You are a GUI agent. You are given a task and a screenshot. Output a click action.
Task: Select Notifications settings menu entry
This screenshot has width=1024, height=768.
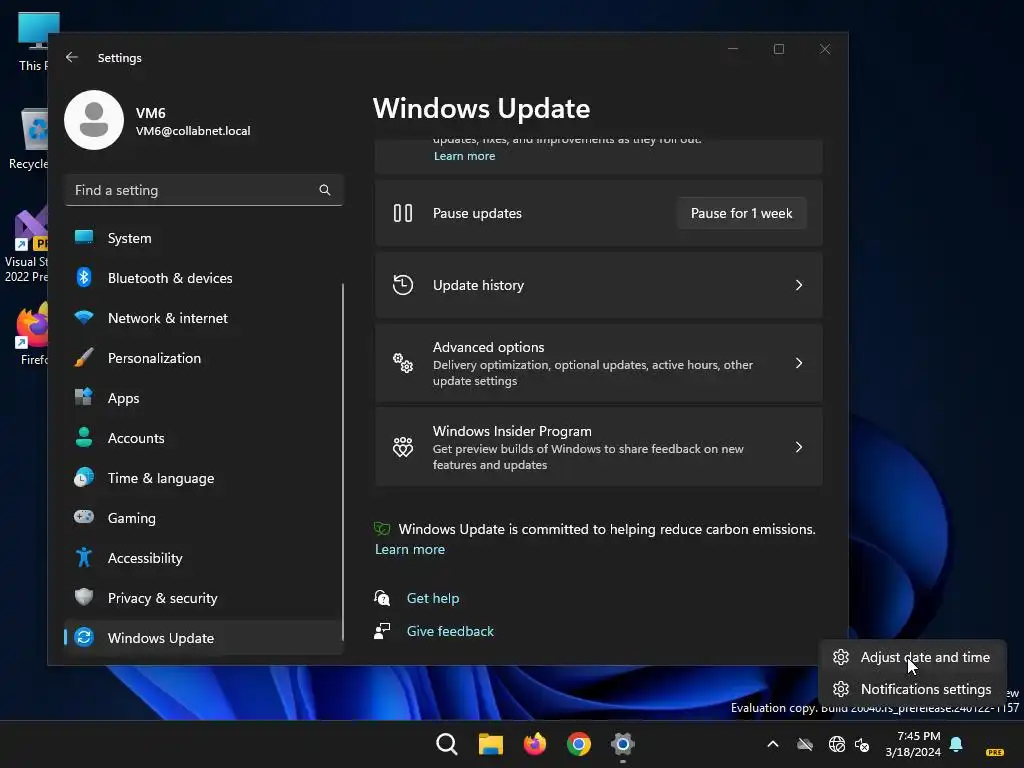coord(912,690)
